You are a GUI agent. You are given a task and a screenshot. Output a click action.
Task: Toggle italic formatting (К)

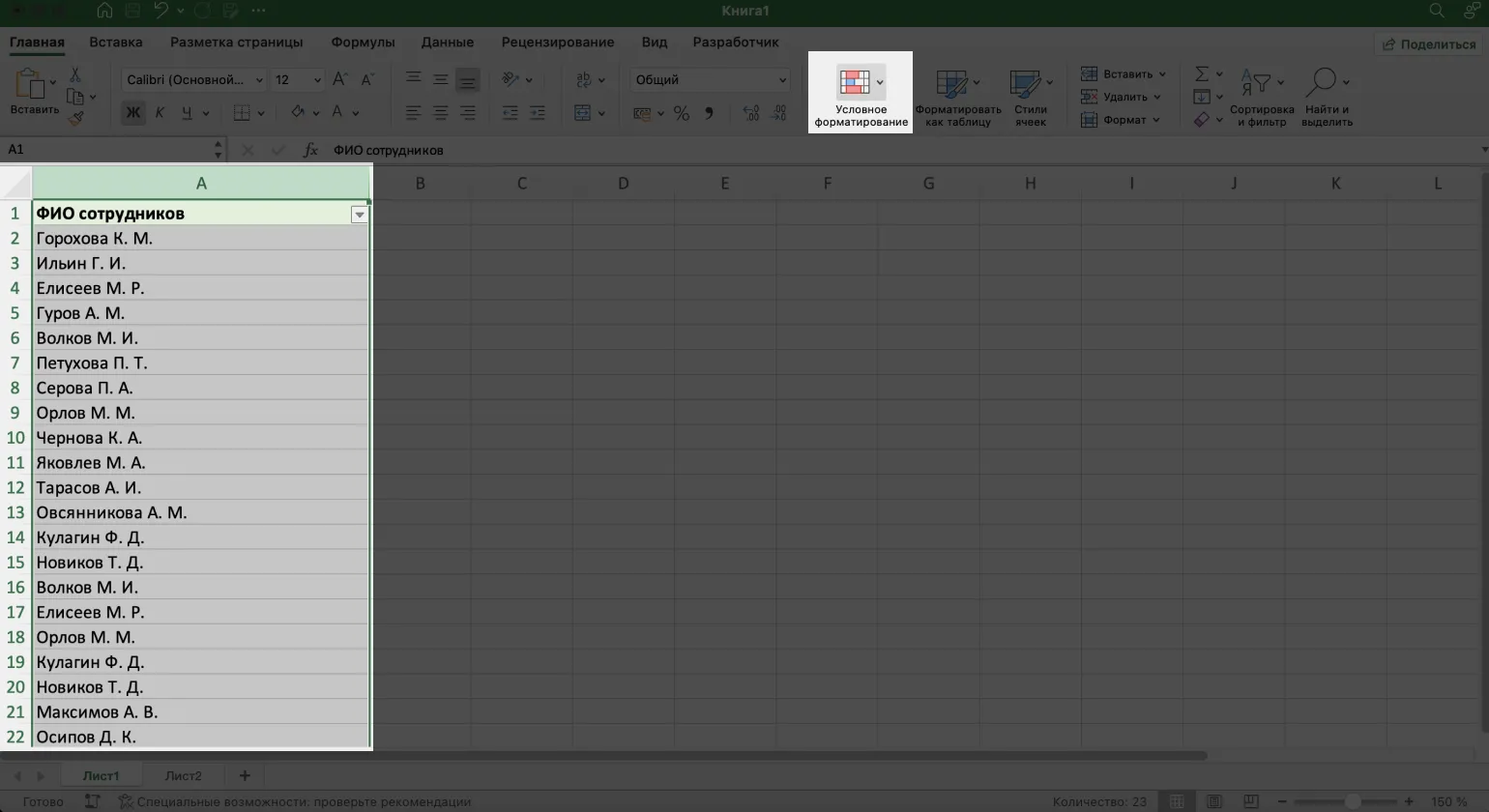coord(160,113)
